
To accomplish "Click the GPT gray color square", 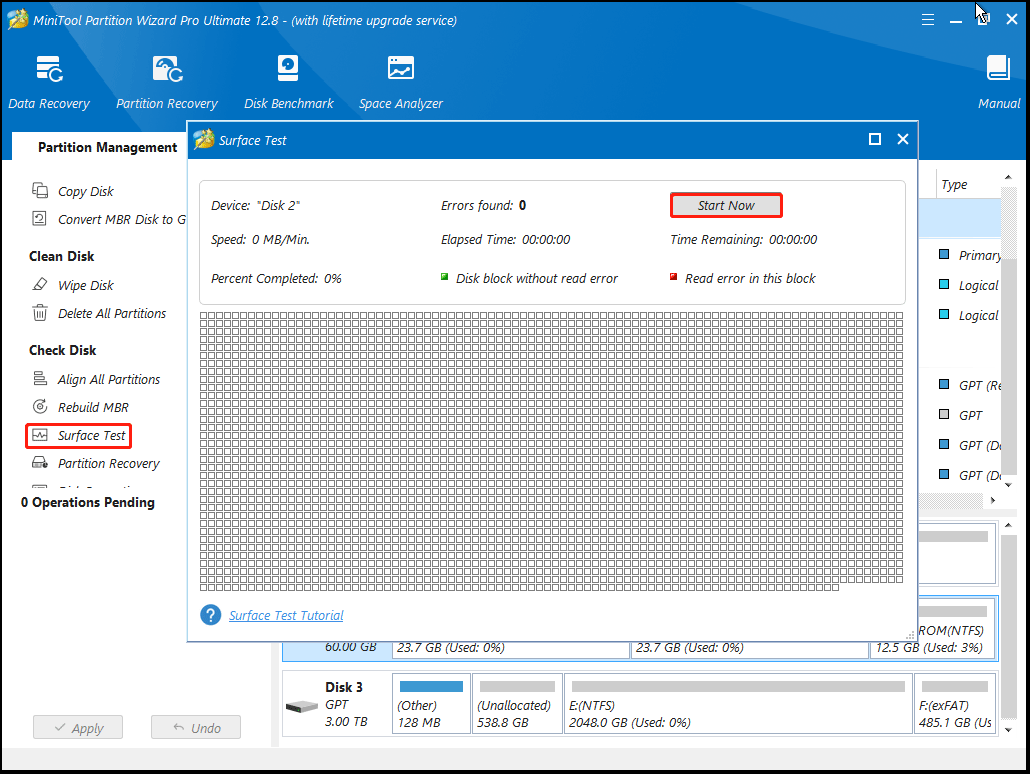I will coord(944,415).
